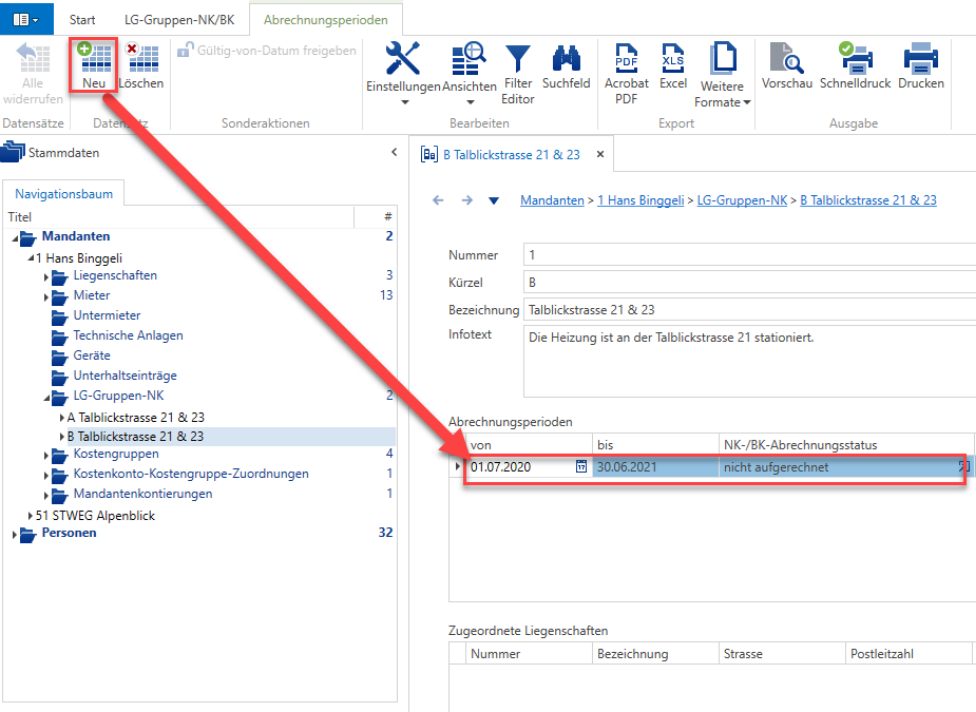The width and height of the screenshot is (976, 712).
Task: Click the Stammdaten folder stack icon
Action: point(13,152)
